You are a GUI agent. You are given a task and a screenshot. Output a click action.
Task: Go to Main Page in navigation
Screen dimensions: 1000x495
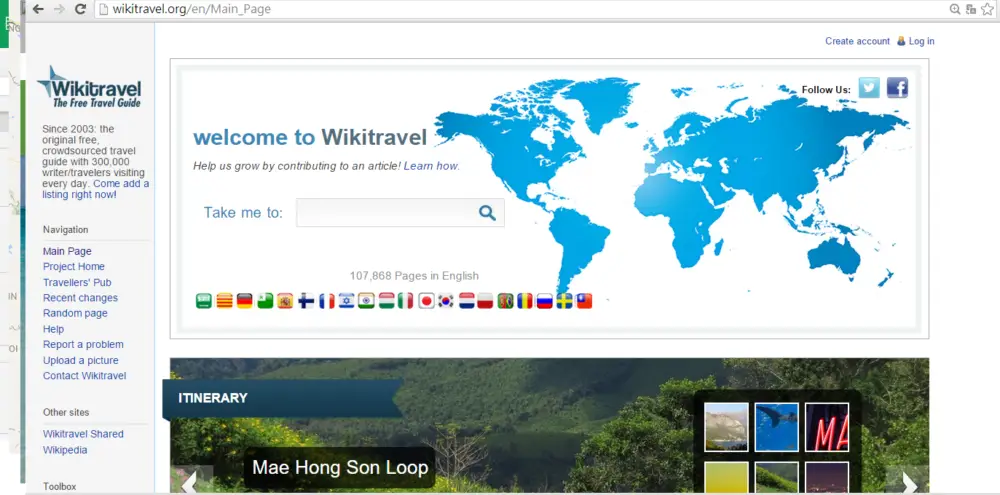pyautogui.click(x=67, y=251)
